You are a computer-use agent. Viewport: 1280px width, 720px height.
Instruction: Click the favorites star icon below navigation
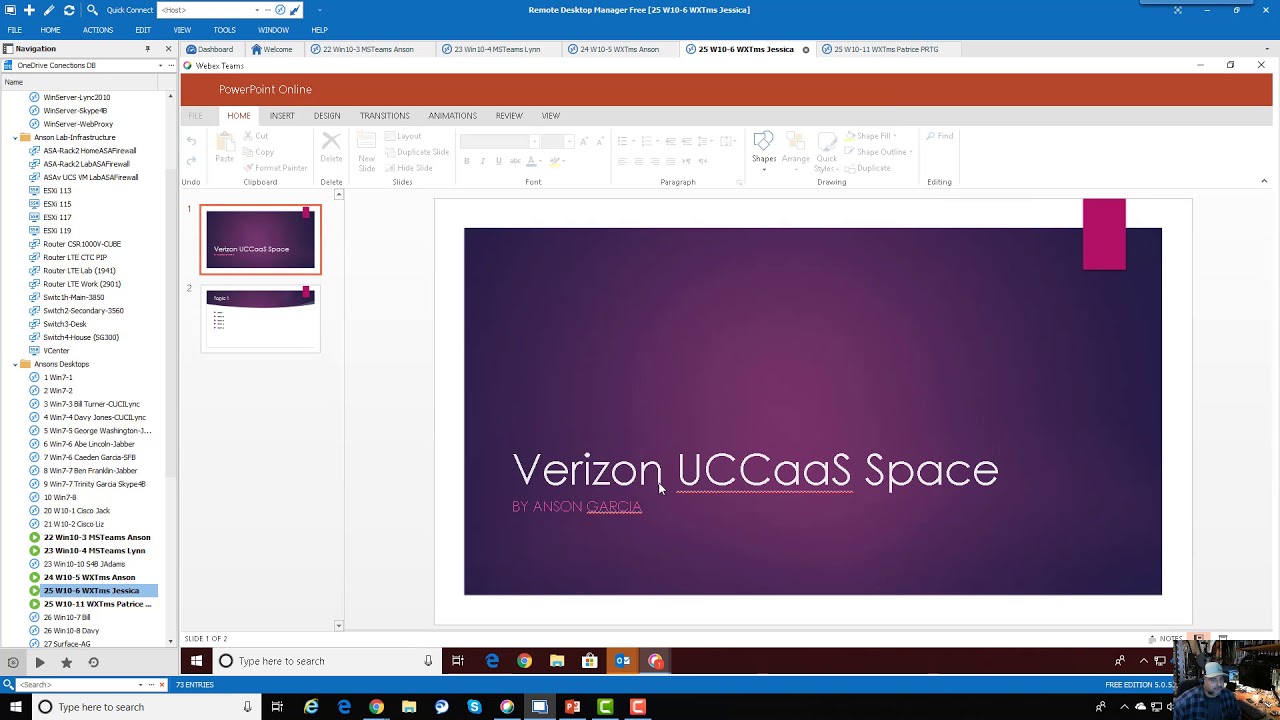(66, 662)
